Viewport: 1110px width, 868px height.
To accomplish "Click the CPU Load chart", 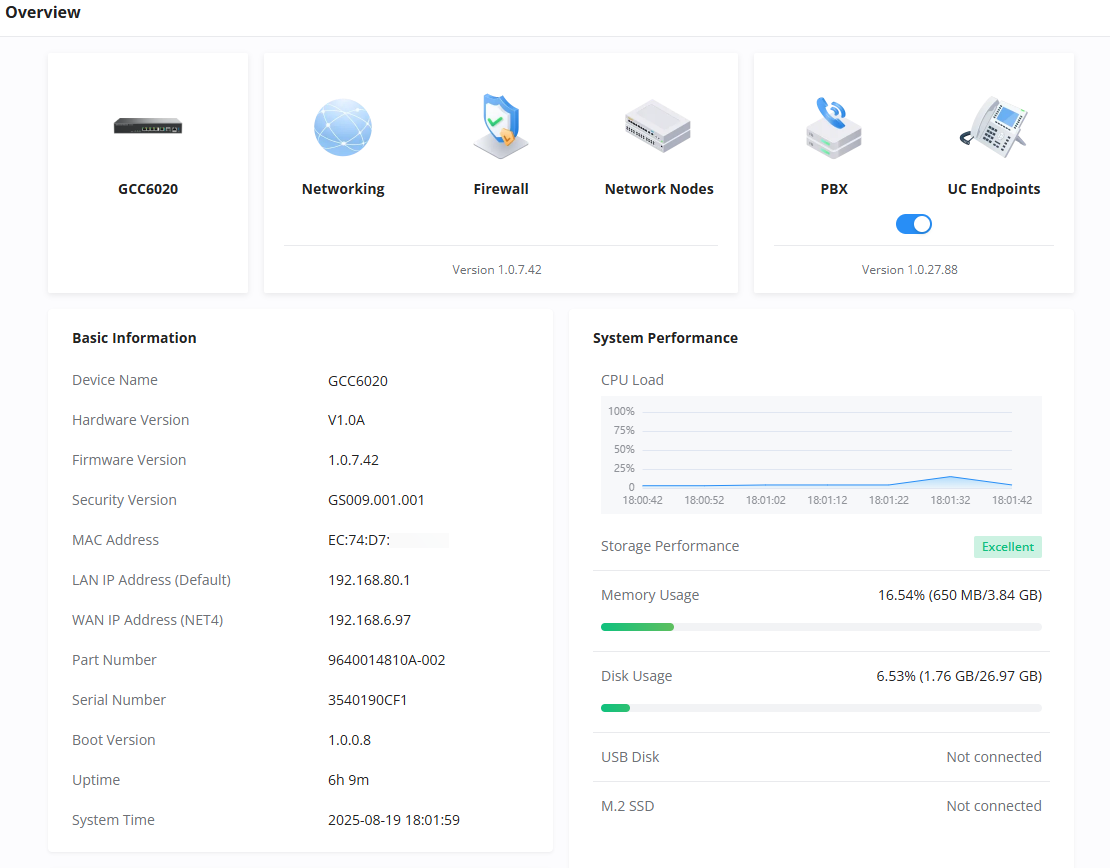I will [821, 455].
